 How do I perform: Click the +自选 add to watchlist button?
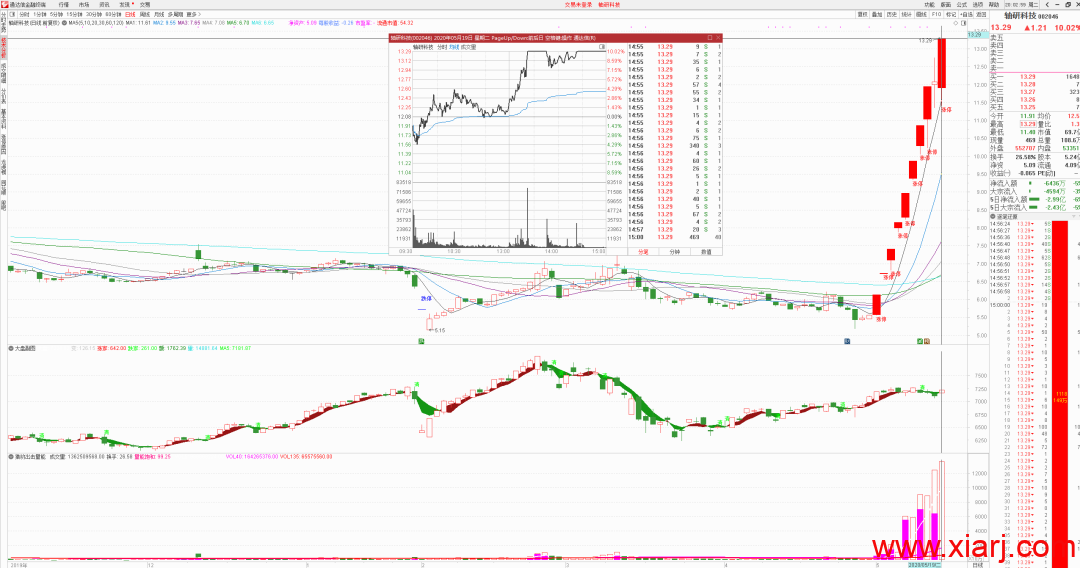[966, 14]
